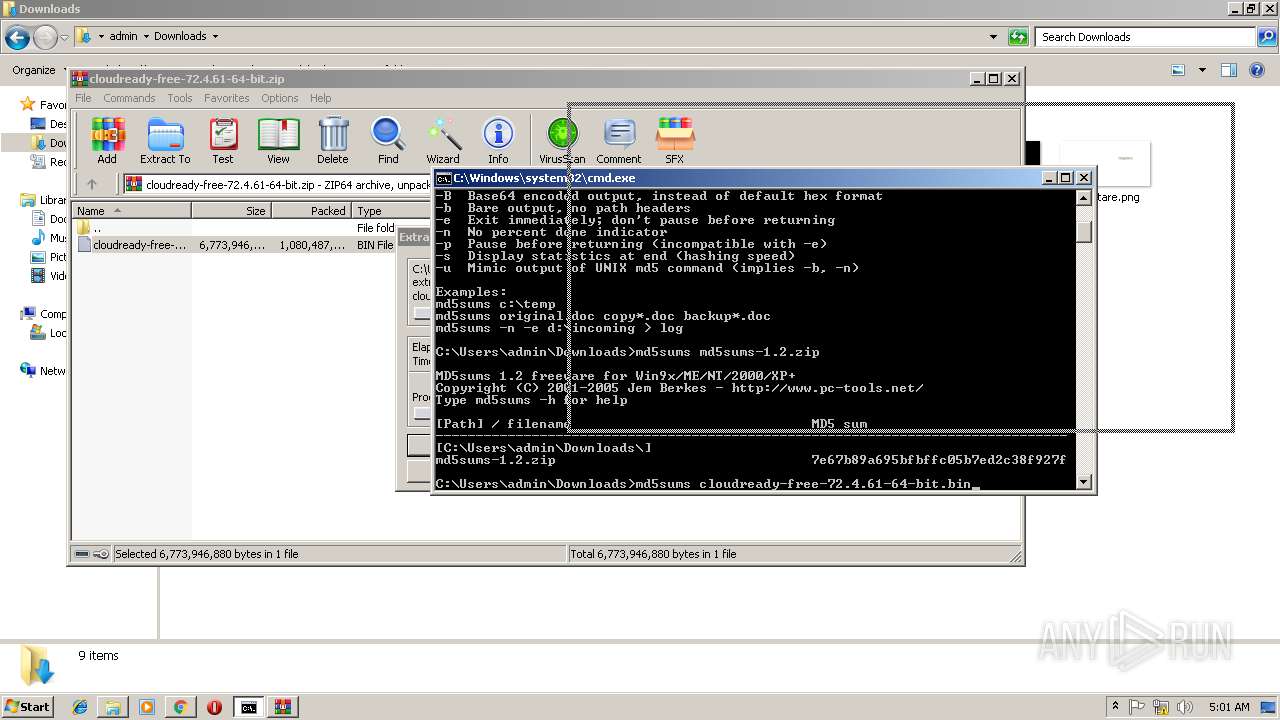Open Chrome from taskbar
This screenshot has height=720, width=1280.
point(180,707)
